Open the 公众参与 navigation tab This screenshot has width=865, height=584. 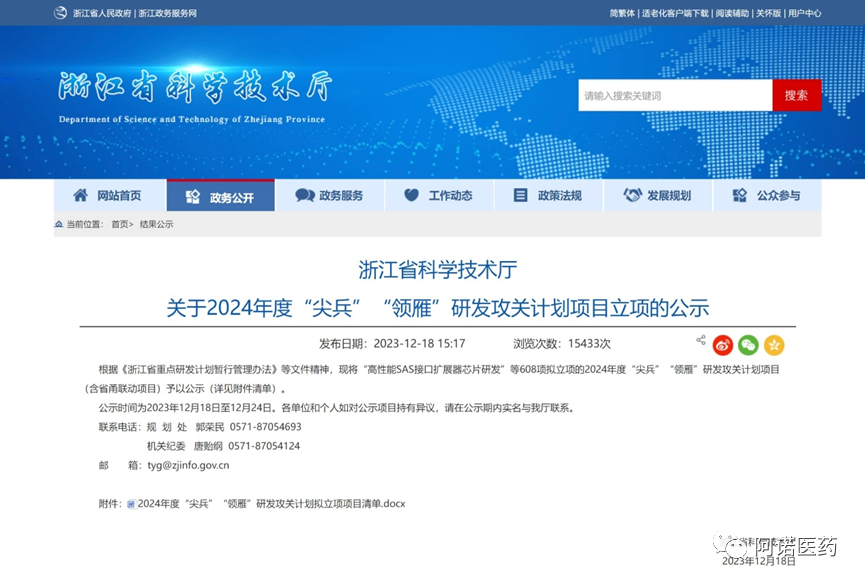click(x=766, y=196)
